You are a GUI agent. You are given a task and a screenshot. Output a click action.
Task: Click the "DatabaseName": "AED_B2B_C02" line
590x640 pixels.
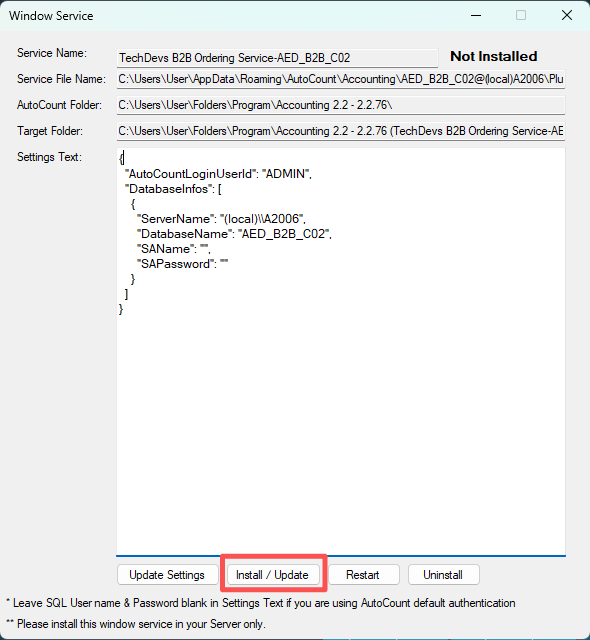click(234, 234)
